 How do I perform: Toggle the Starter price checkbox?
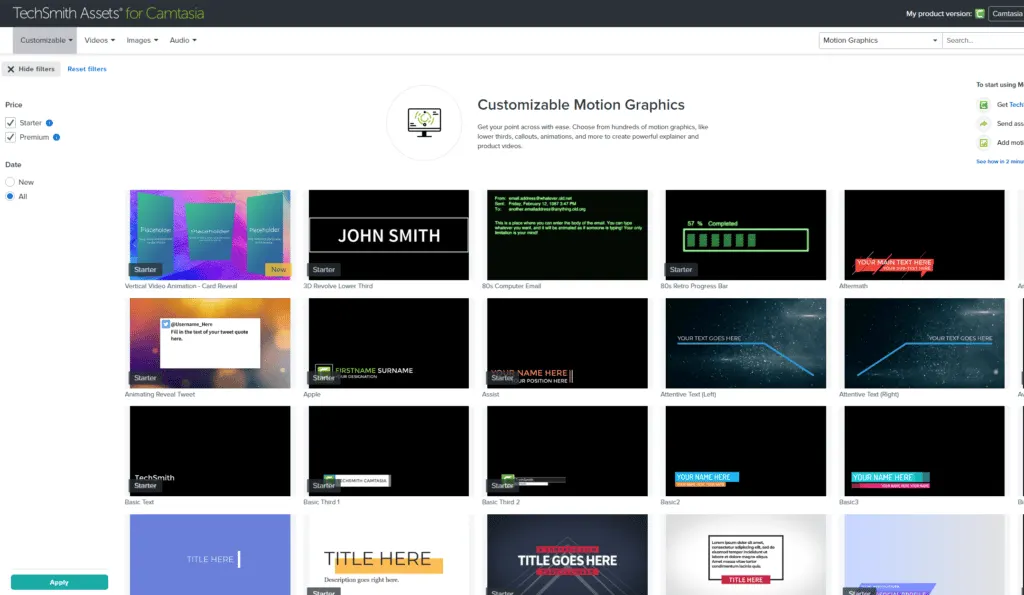tap(10, 123)
